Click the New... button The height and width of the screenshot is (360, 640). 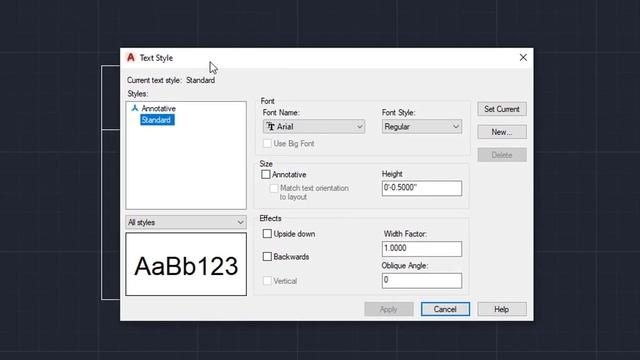502,132
